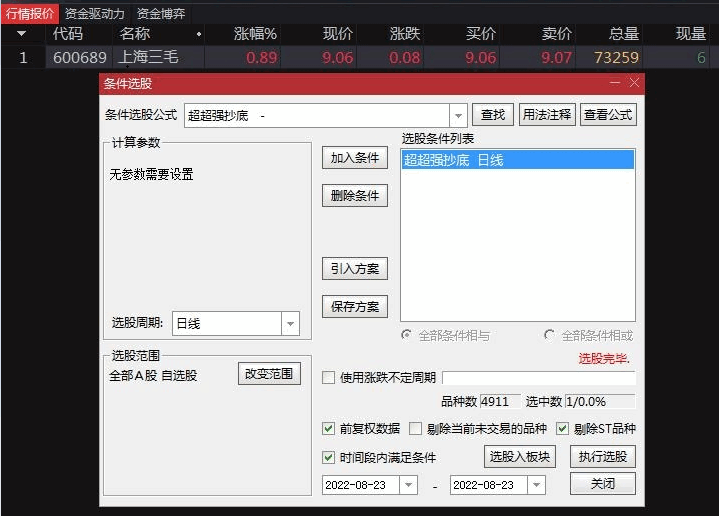Sort by 现价 column header
This screenshot has width=719, height=516.
click(x=338, y=33)
